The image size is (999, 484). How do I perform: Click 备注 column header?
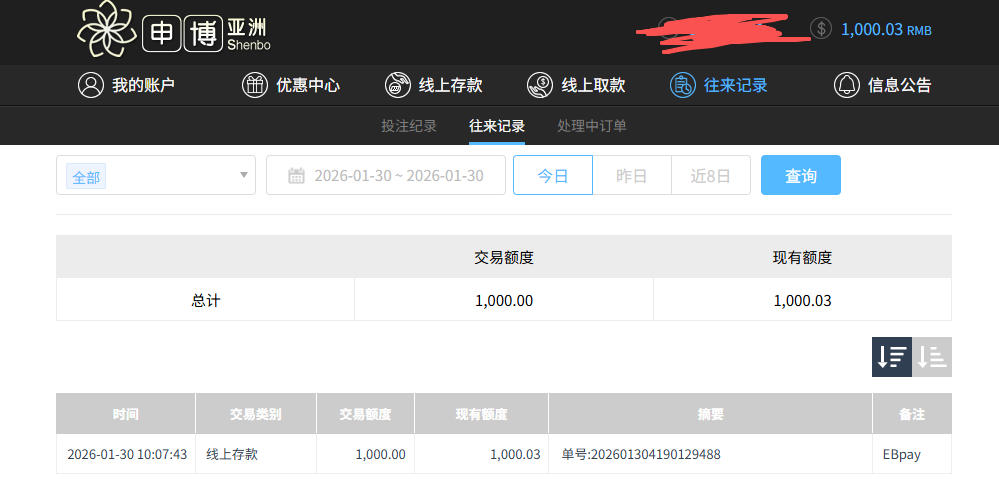912,414
